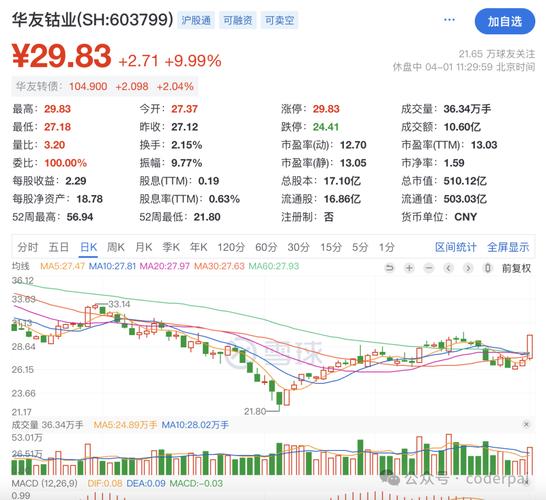Switch to the 1分 chart tab
This screenshot has width=546, height=500.
pyautogui.click(x=387, y=247)
